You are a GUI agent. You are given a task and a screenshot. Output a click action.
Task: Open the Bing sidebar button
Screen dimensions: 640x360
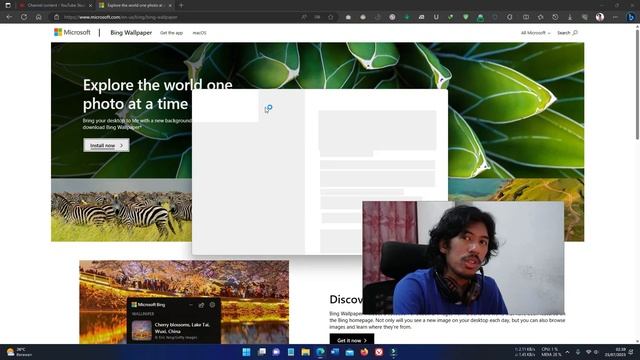click(631, 17)
